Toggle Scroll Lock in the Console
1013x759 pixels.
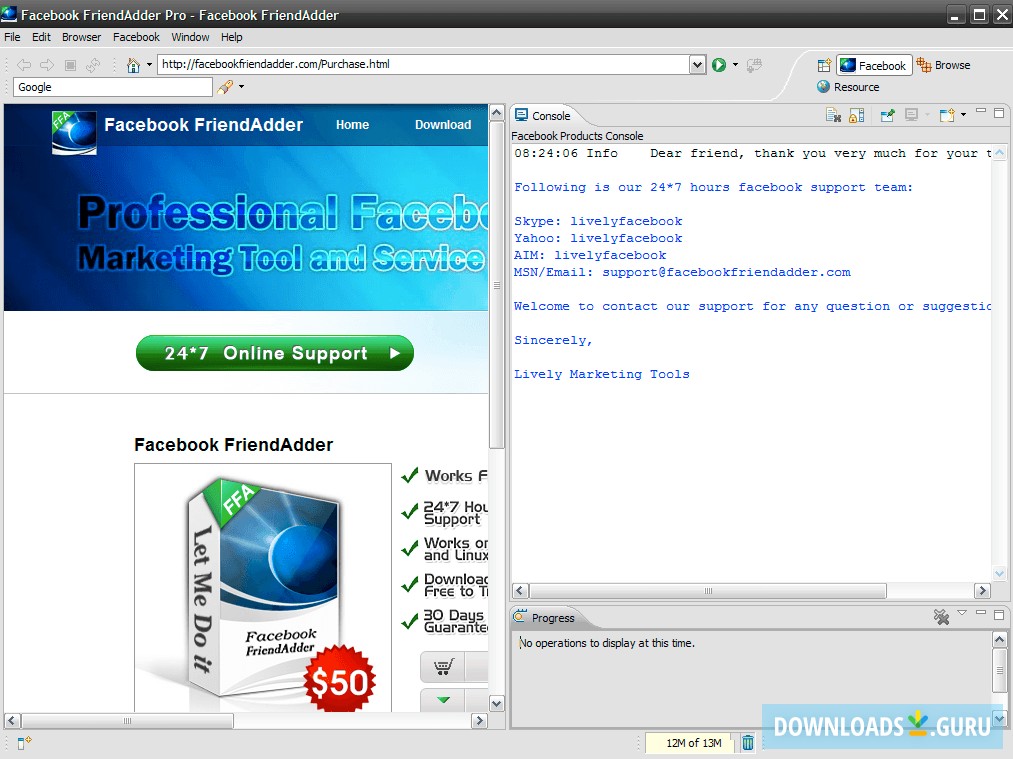(857, 116)
